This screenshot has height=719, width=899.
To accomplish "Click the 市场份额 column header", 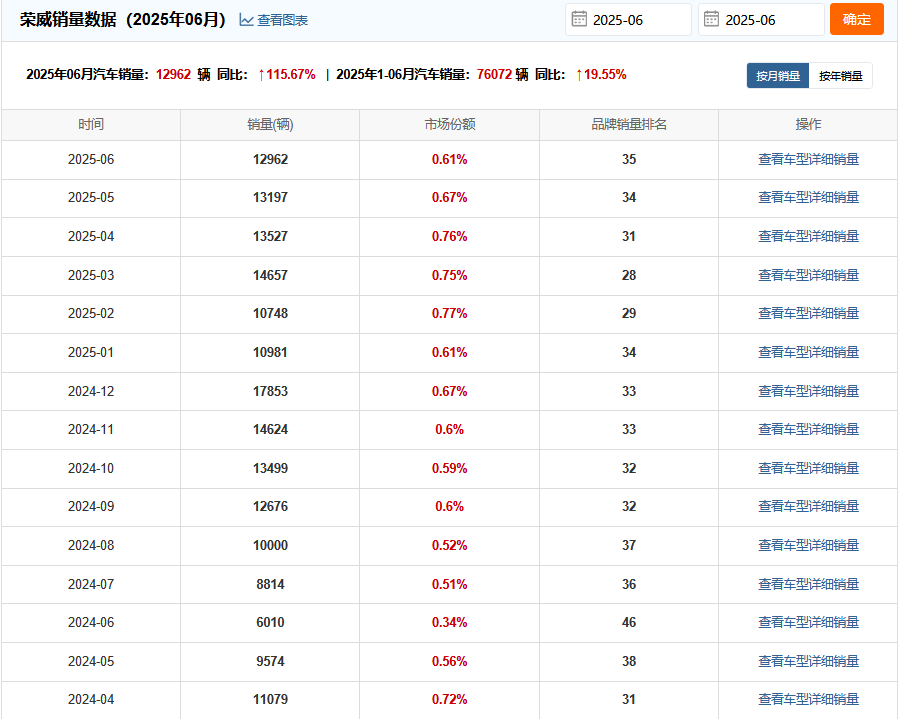I will coord(450,124).
